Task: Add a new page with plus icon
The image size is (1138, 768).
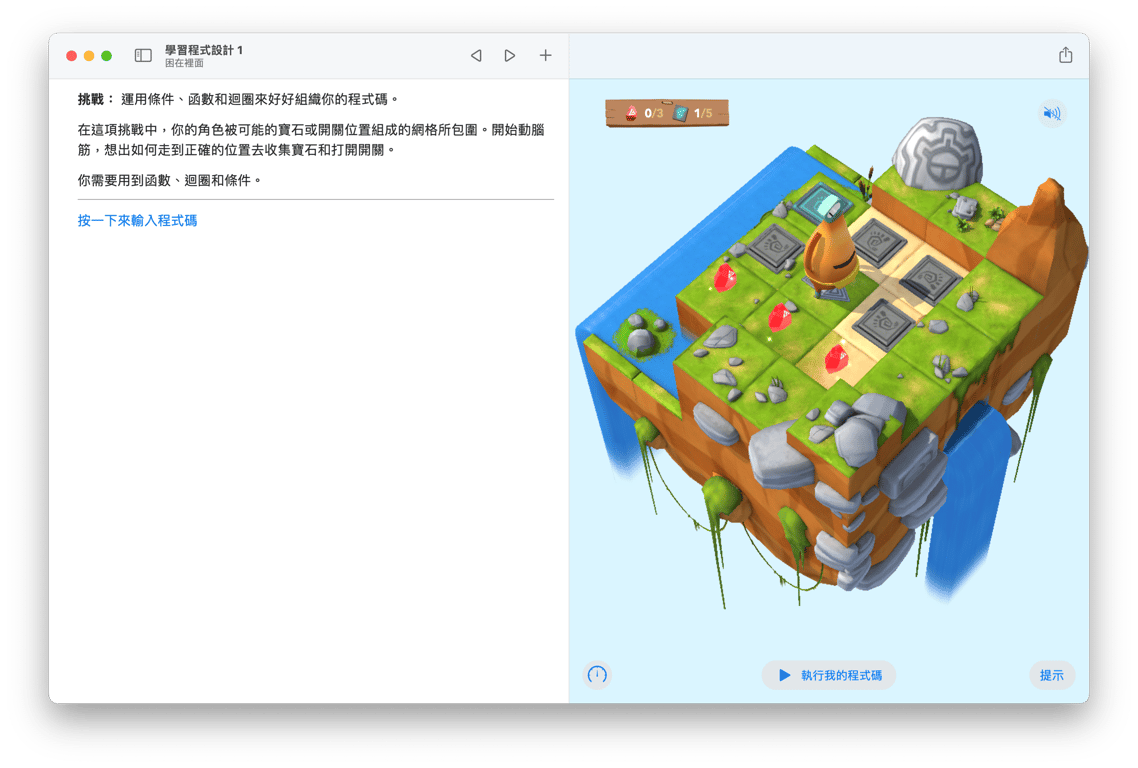Action: pyautogui.click(x=545, y=55)
